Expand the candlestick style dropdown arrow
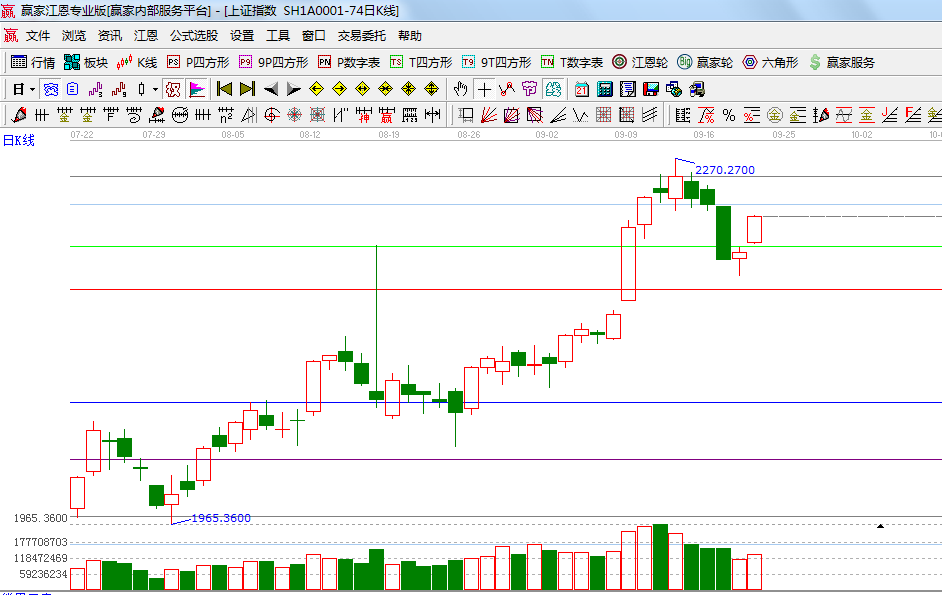 [x=155, y=89]
